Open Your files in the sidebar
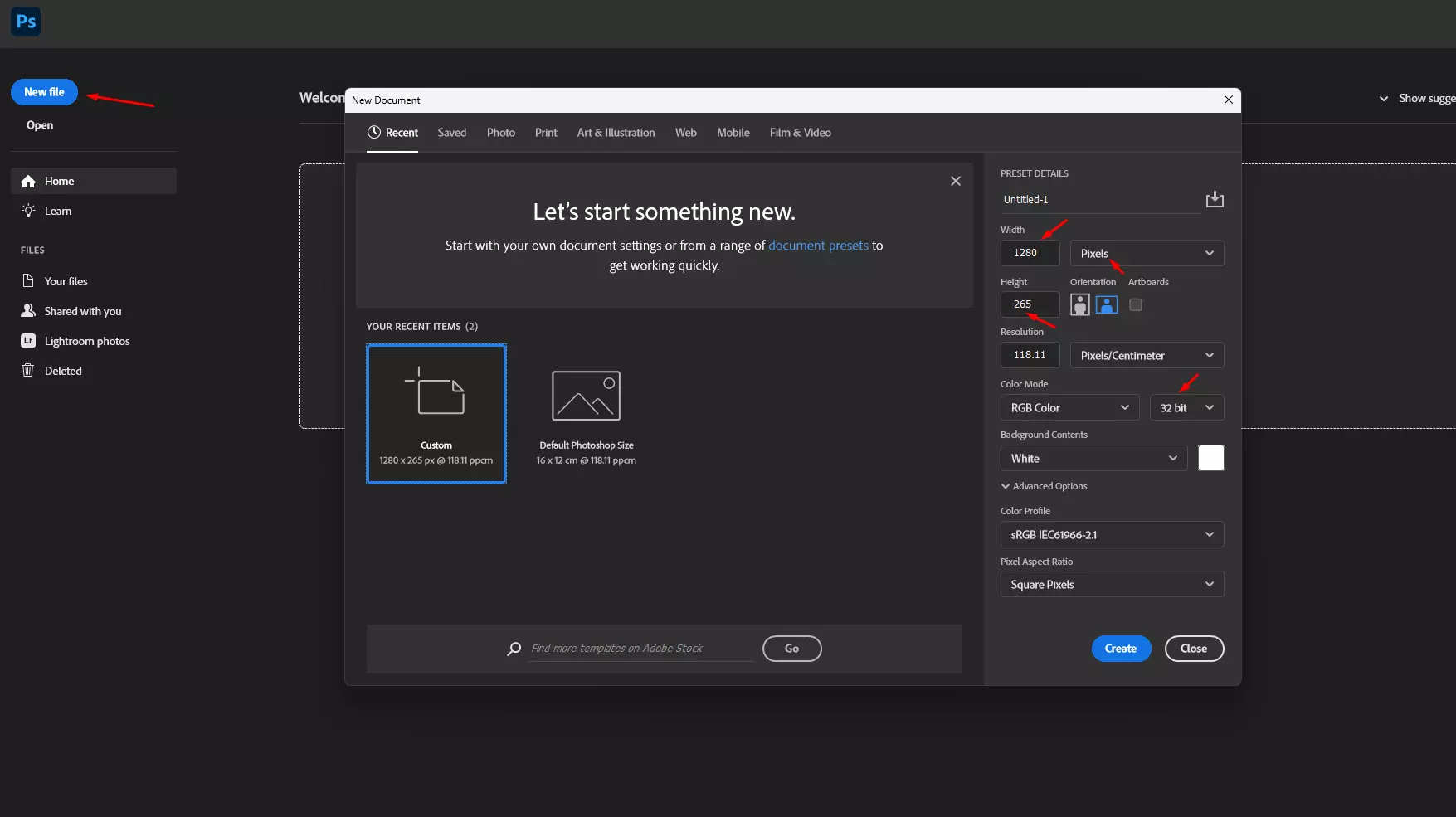1456x817 pixels. (94, 281)
